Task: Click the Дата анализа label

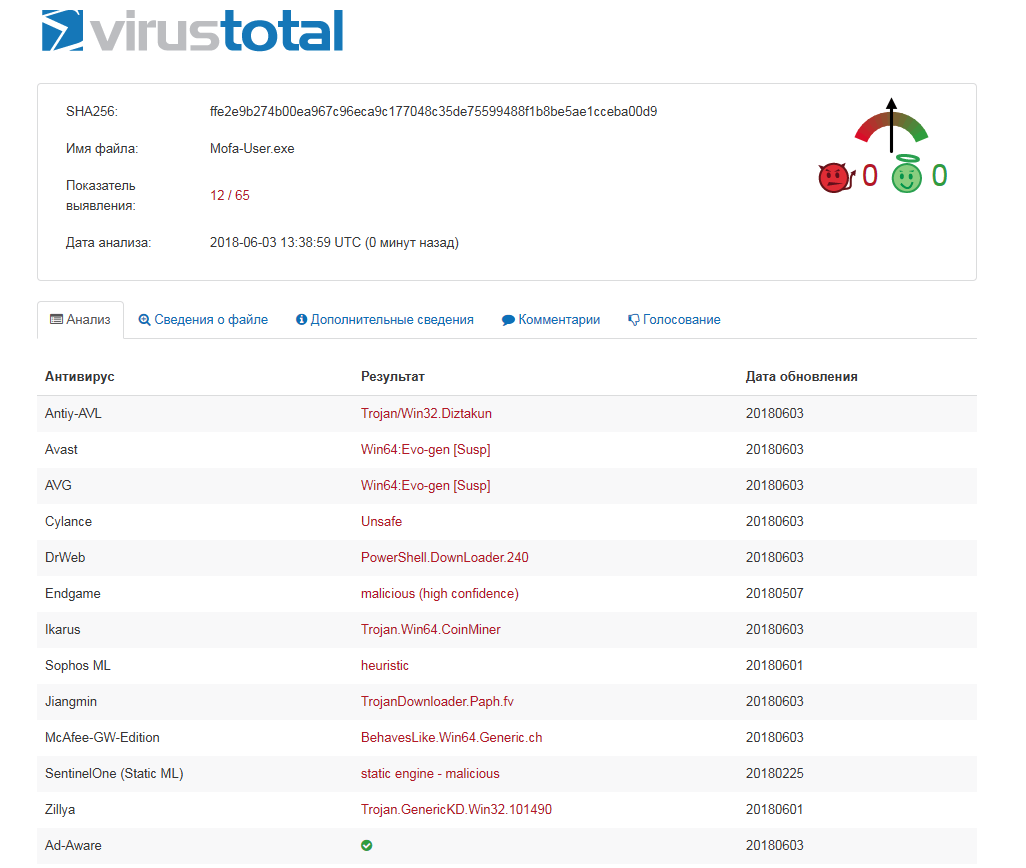Action: point(108,243)
